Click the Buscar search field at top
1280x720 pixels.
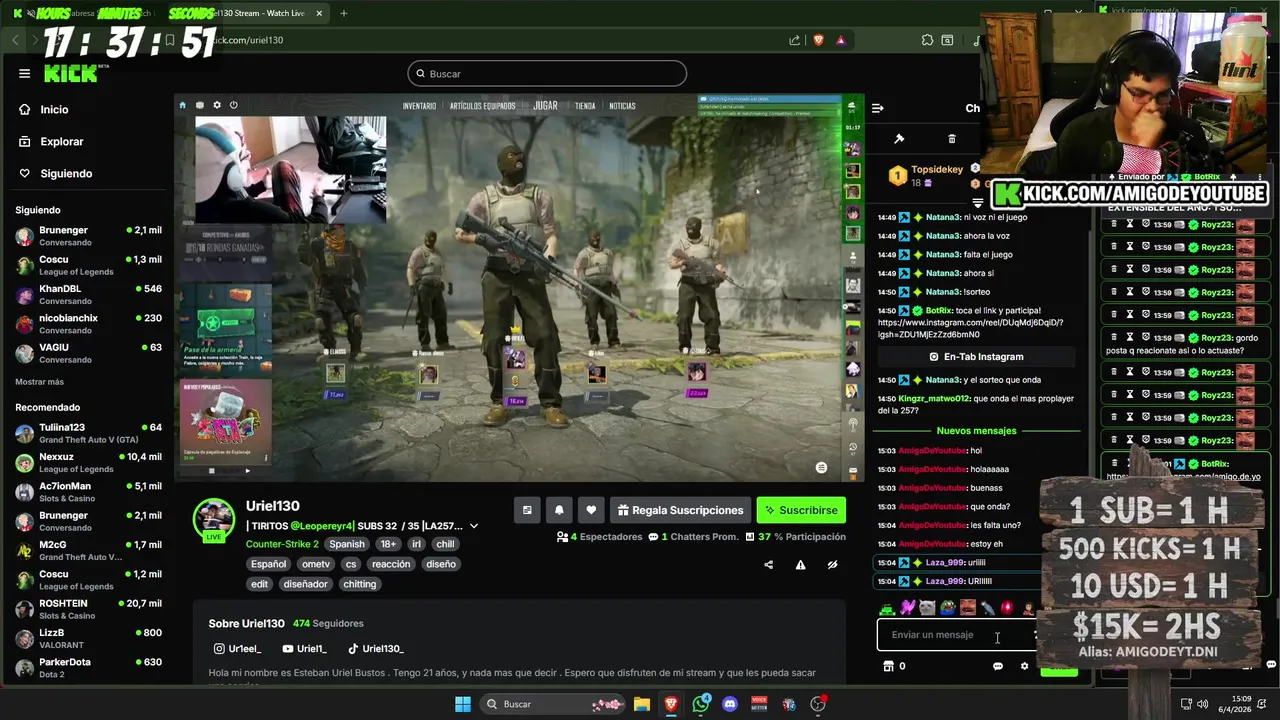pos(547,74)
